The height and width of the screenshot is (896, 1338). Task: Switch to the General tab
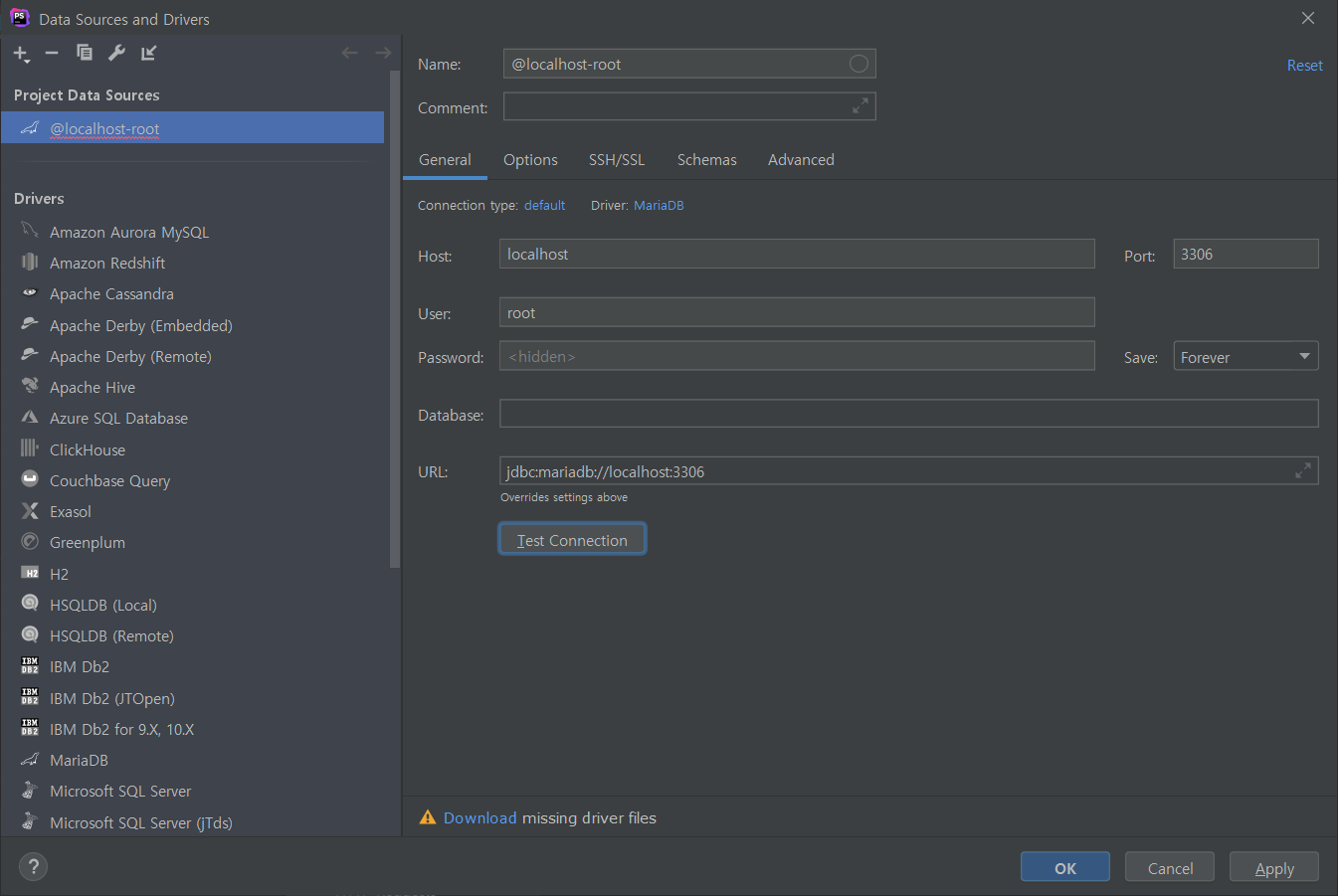click(x=445, y=159)
